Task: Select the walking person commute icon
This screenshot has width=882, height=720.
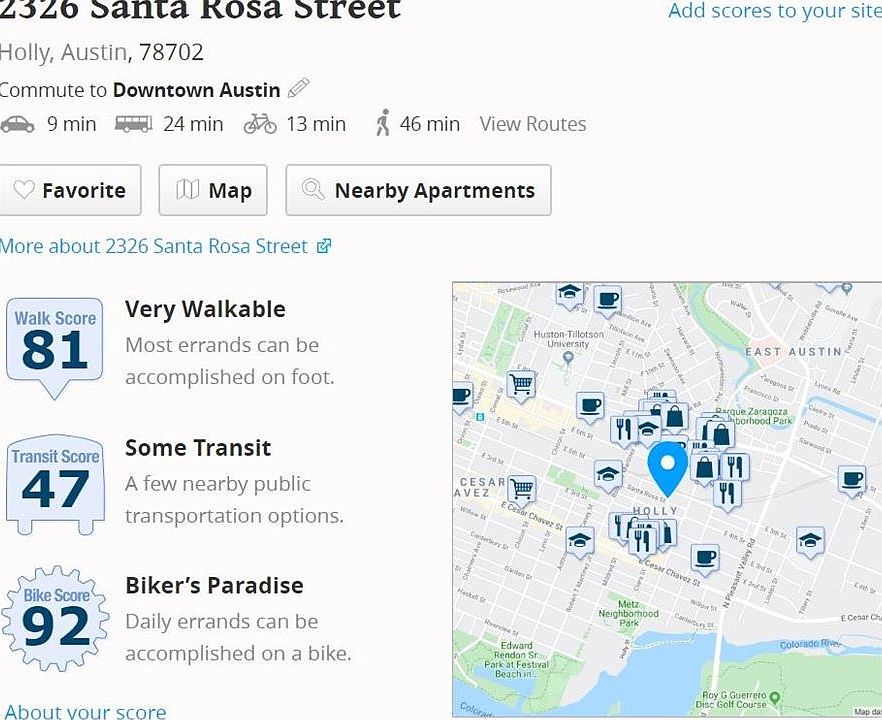Action: 382,124
